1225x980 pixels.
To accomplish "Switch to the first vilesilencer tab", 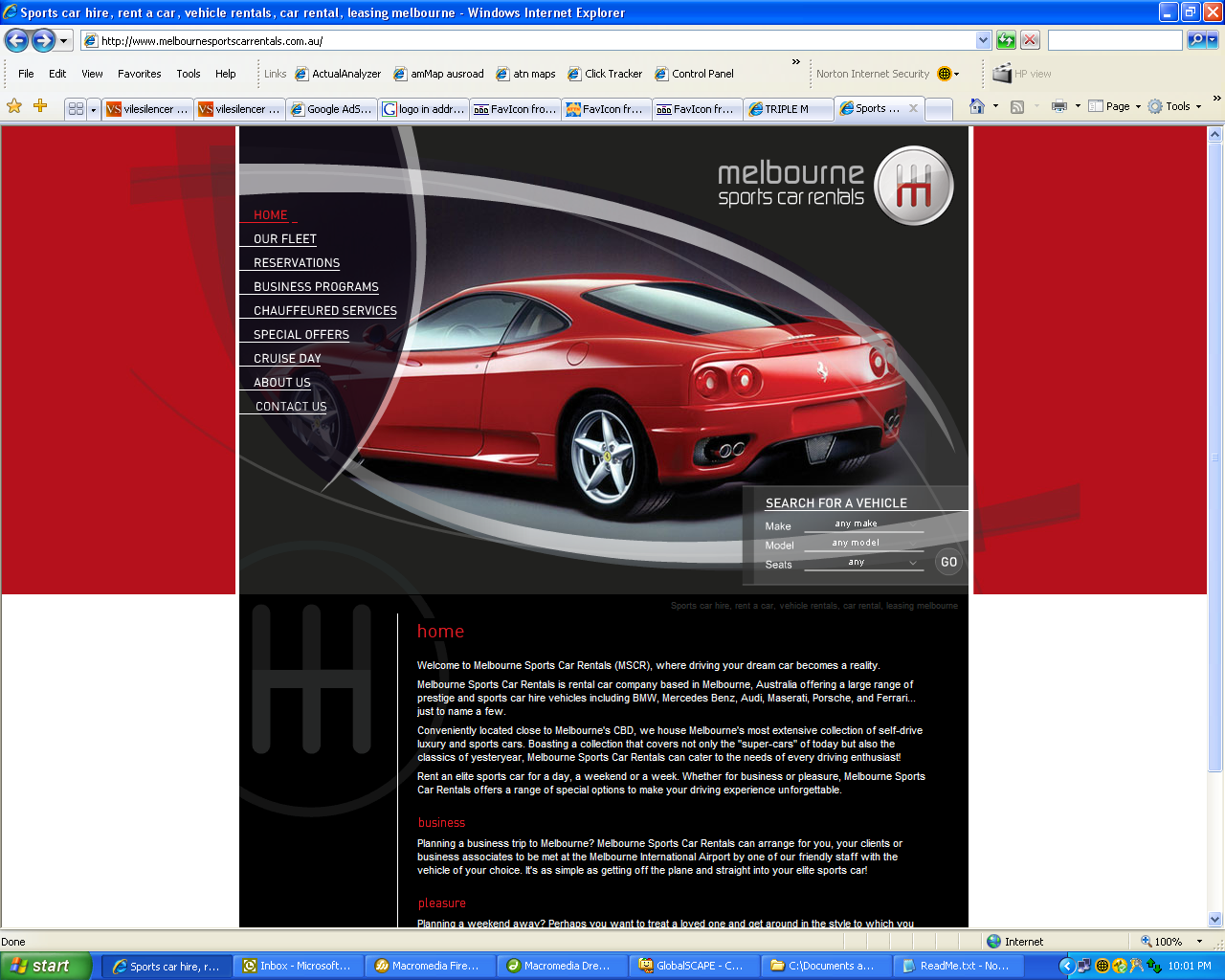I will 148,109.
